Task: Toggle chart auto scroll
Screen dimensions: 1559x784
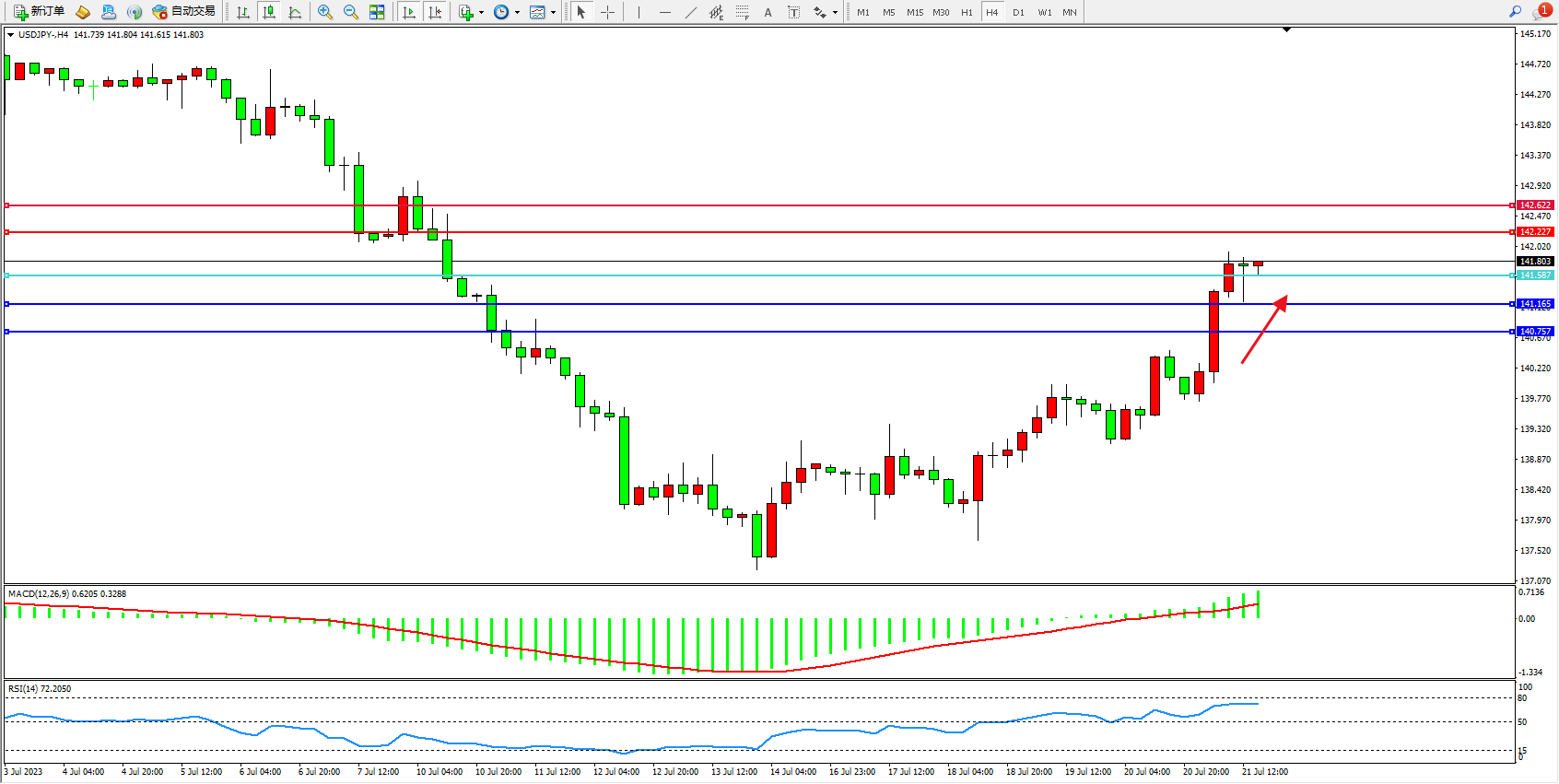Action: 409,12
